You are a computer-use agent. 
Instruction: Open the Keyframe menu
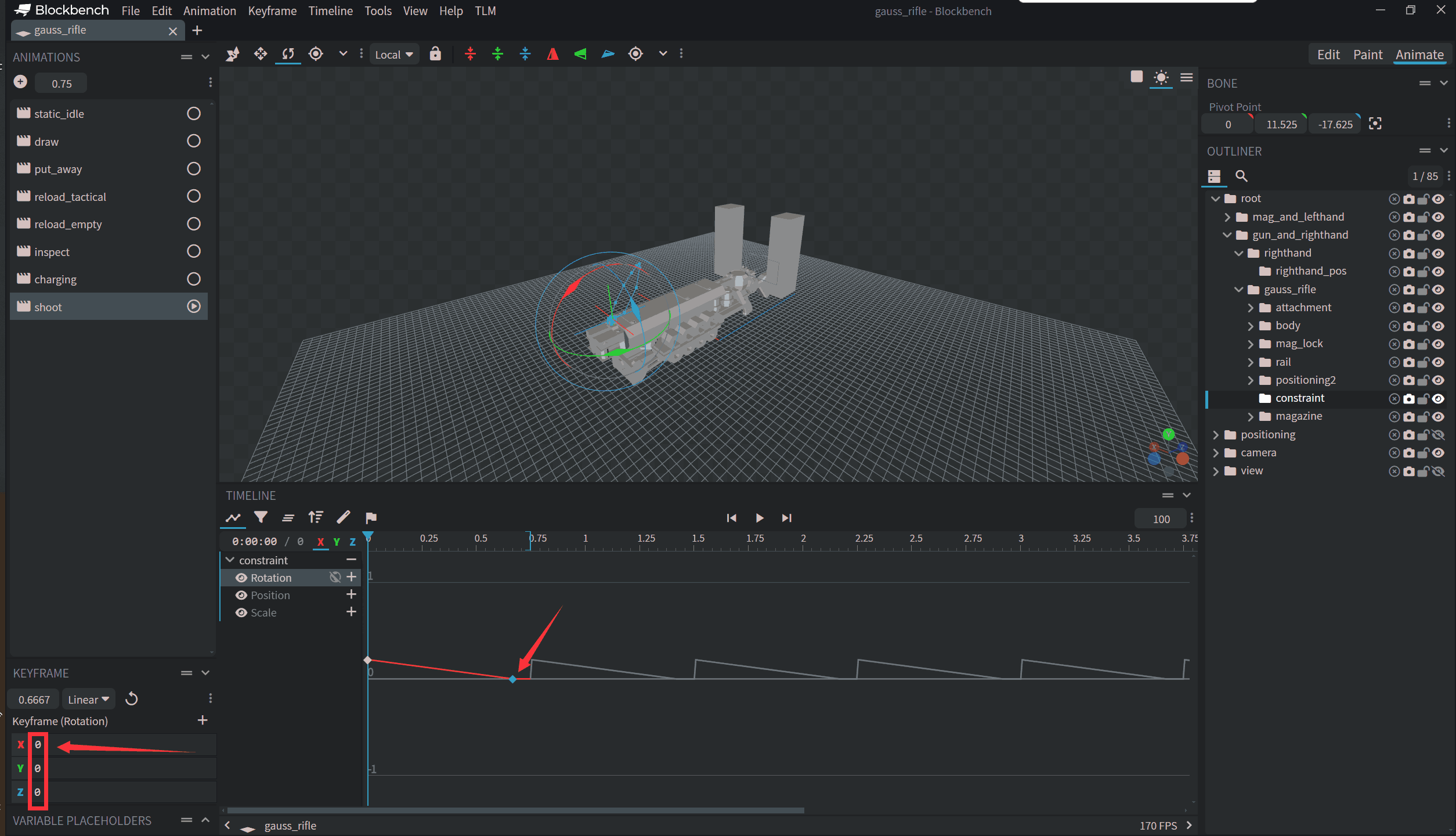(272, 10)
